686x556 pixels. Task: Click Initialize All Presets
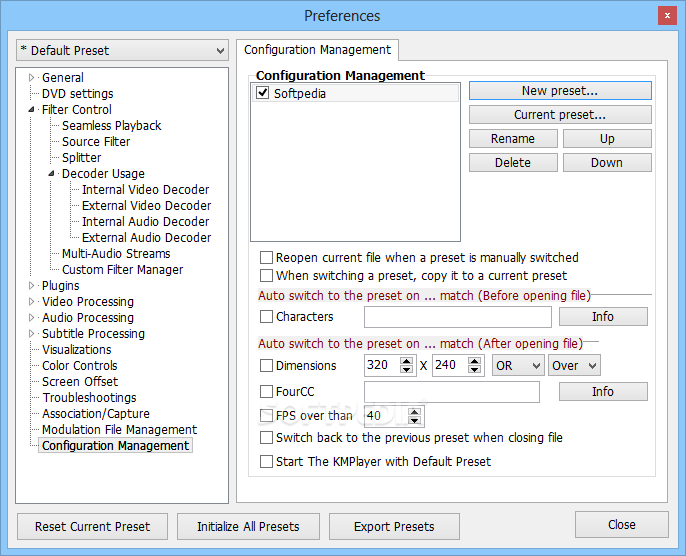(248, 526)
